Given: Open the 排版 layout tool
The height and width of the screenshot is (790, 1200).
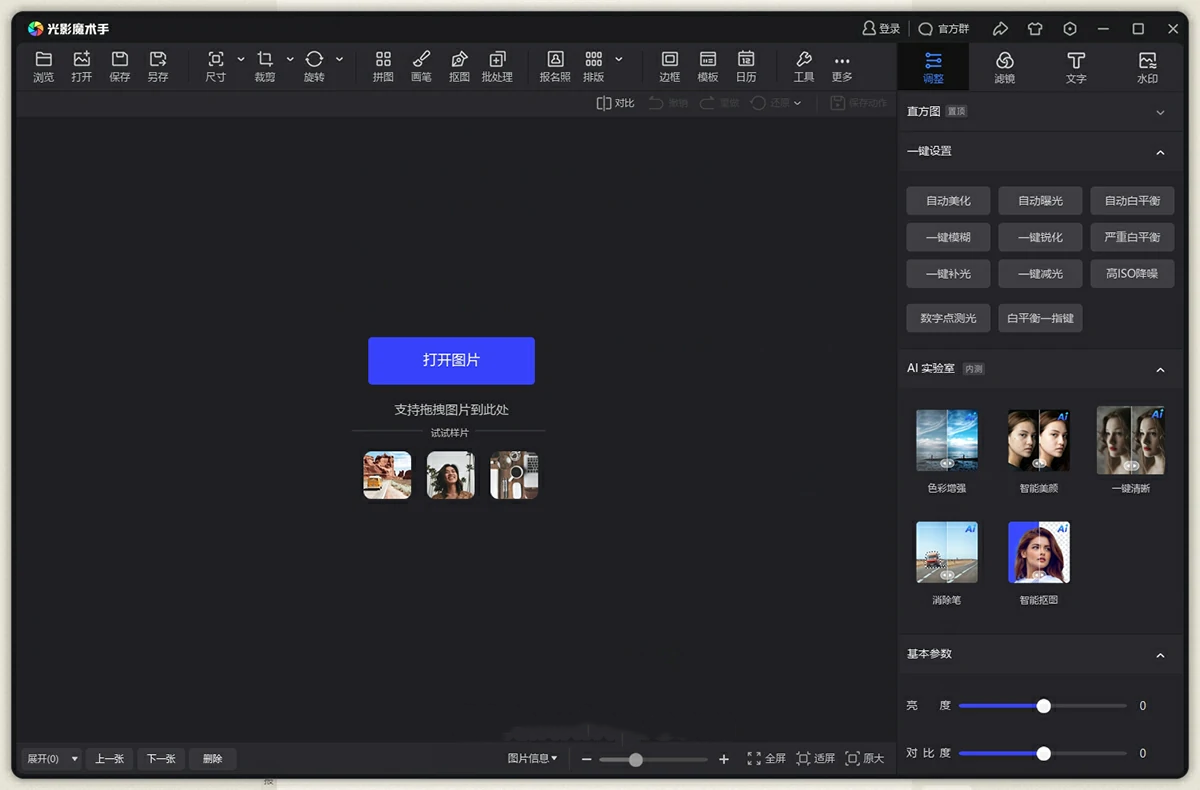Looking at the screenshot, I should point(594,67).
